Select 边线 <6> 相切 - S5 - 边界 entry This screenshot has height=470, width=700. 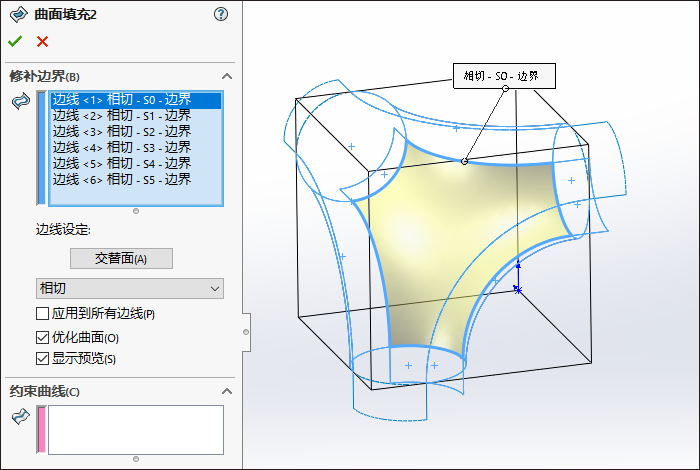(136, 179)
